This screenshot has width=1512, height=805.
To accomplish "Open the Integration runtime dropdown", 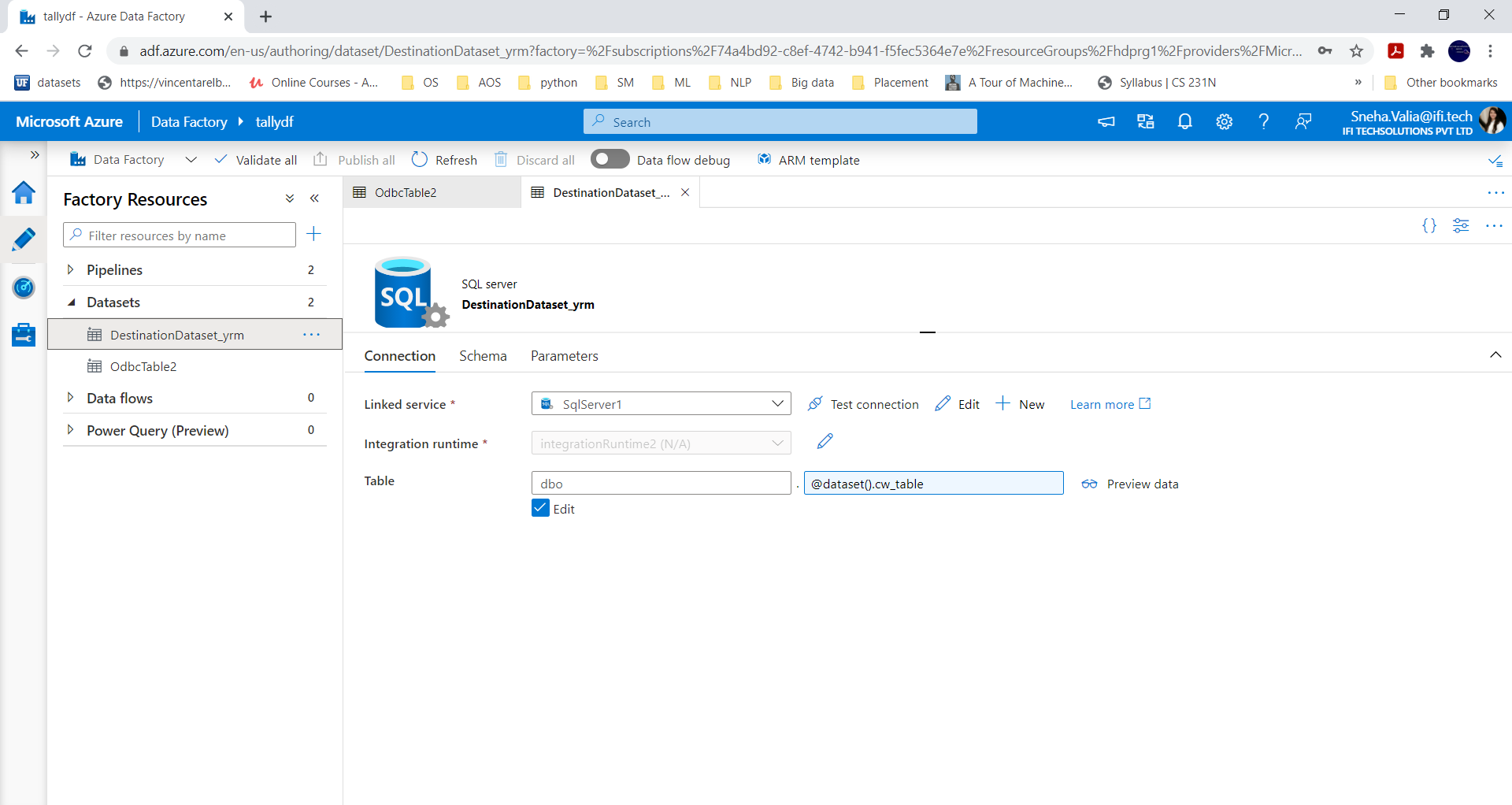I will (x=661, y=443).
